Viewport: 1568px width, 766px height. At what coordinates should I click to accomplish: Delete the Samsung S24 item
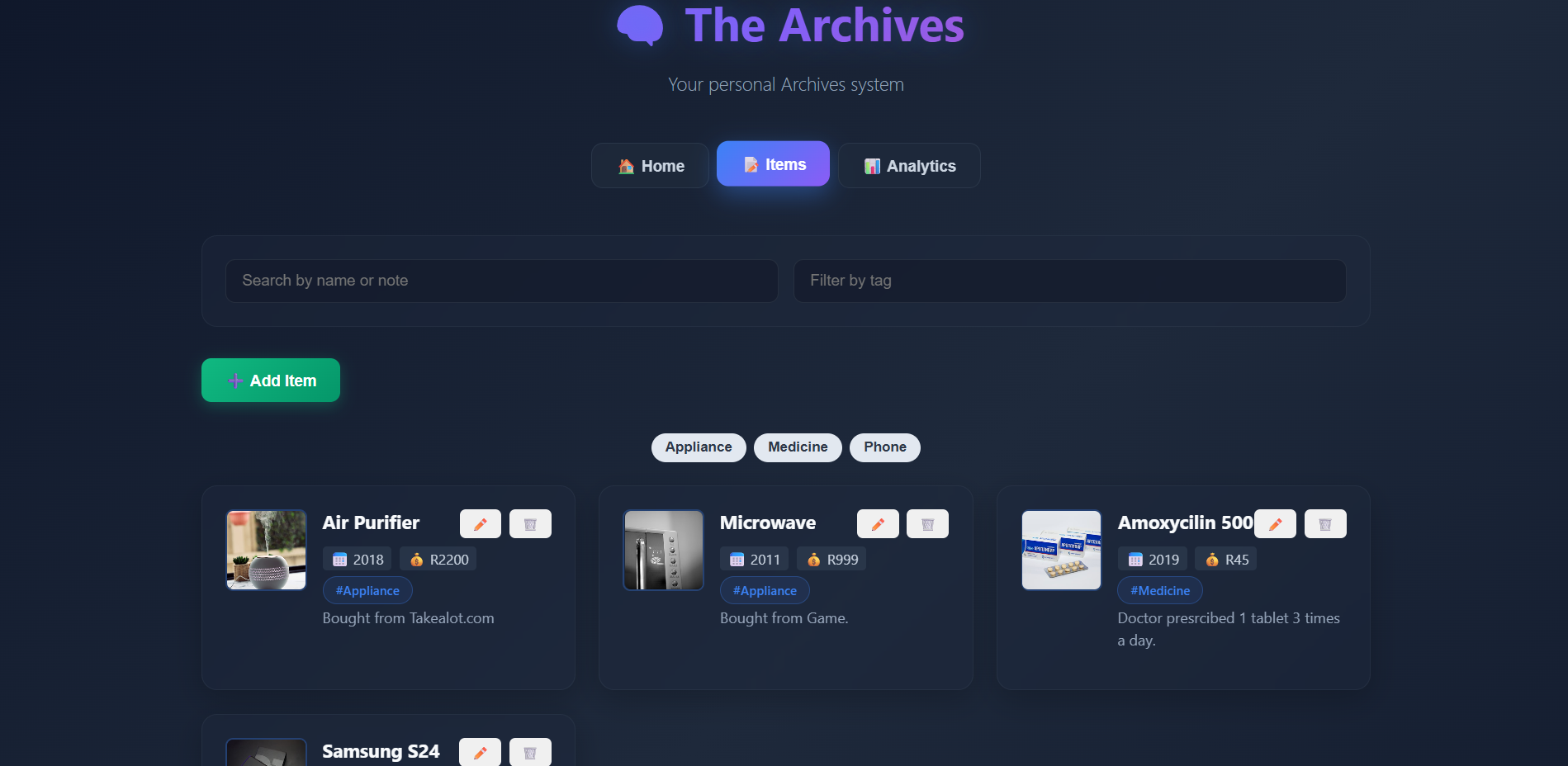(530, 752)
